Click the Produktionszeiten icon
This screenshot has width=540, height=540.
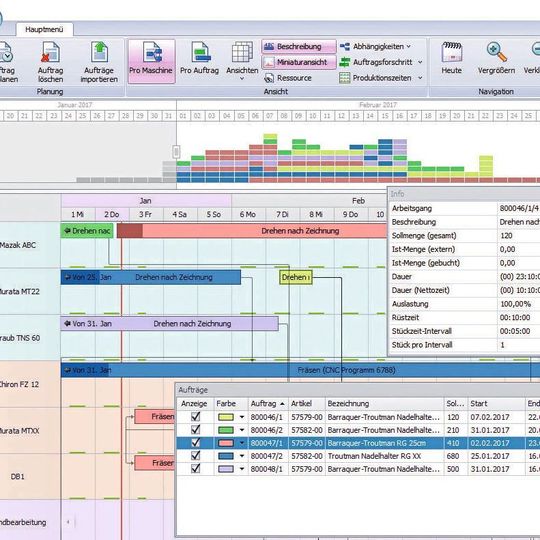(x=345, y=78)
